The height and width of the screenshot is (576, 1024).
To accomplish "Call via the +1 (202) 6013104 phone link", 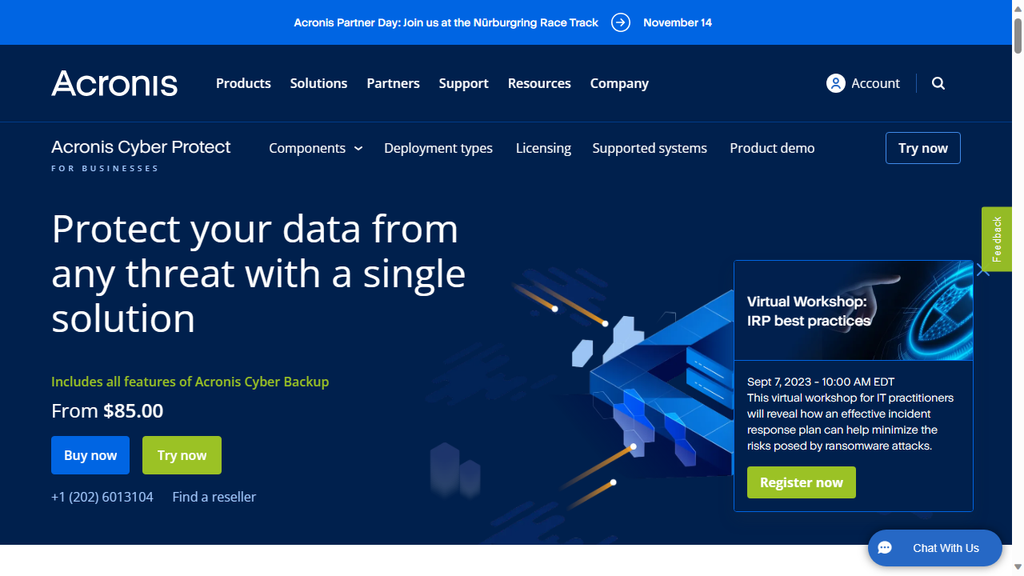I will 101,497.
